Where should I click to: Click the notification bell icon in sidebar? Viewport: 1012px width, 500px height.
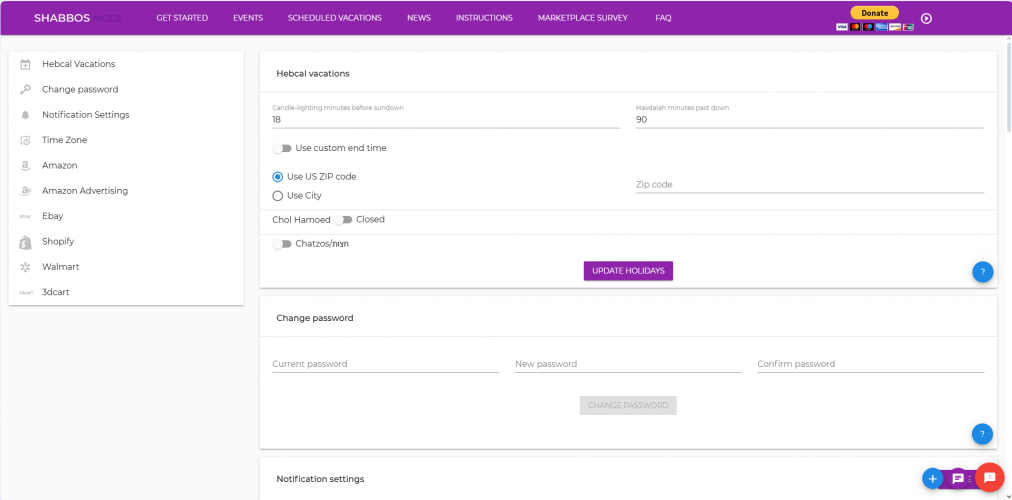pyautogui.click(x=25, y=115)
